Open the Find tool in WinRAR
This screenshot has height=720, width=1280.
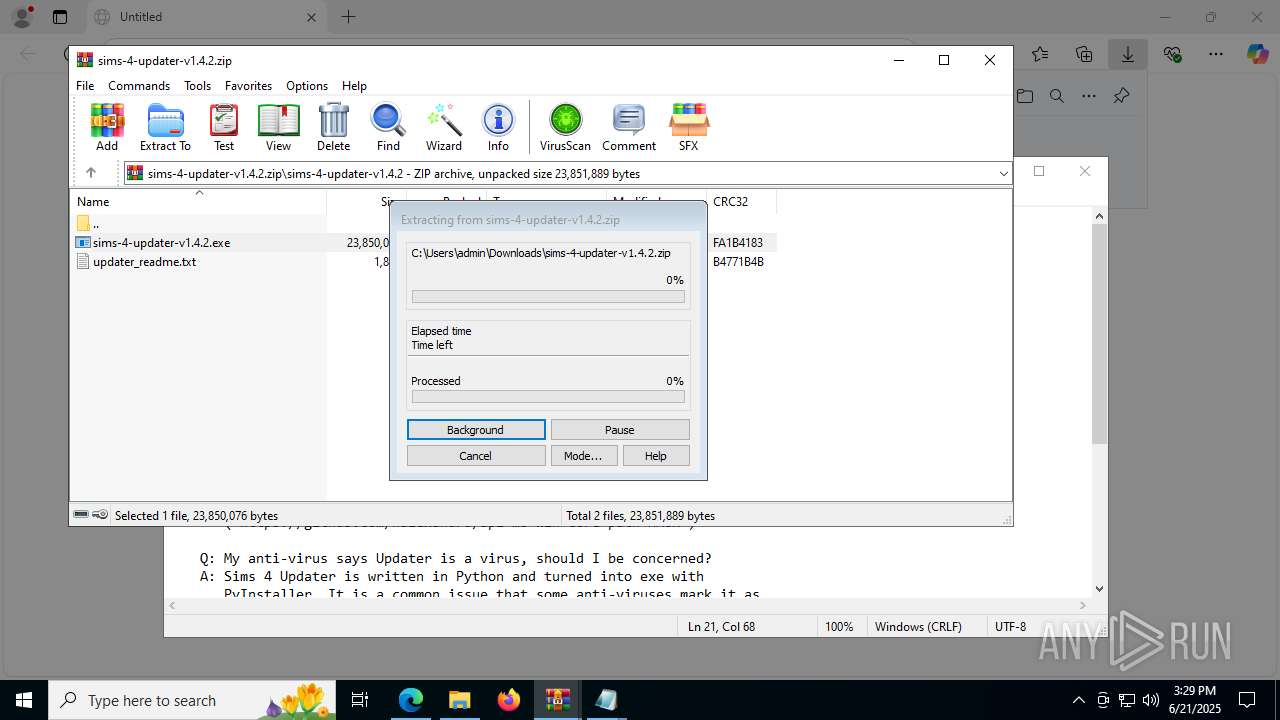point(388,127)
